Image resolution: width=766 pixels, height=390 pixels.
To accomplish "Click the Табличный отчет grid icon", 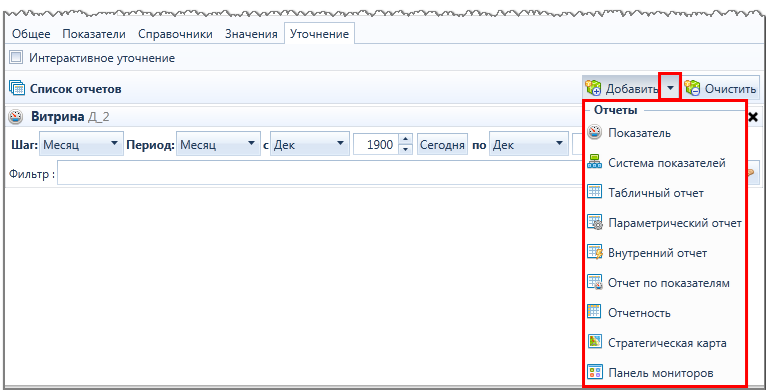I will (594, 193).
